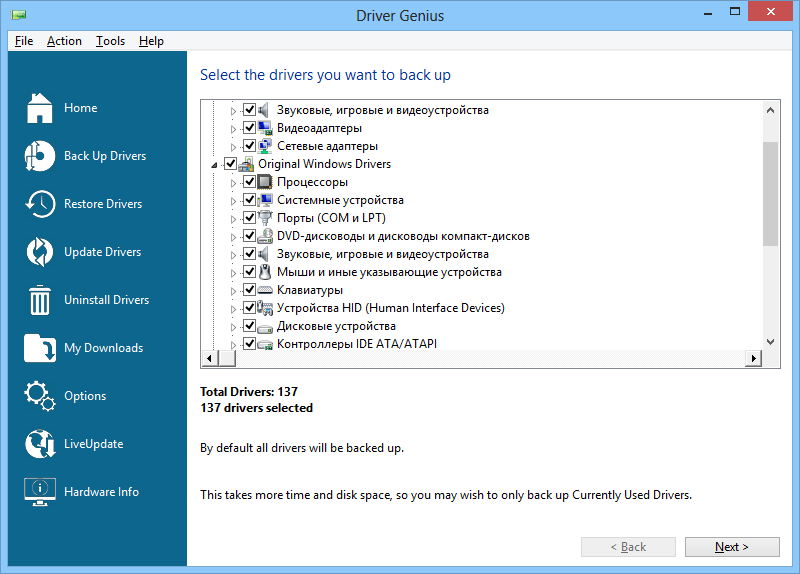Open Uninstall Drivers trash icon
Image resolution: width=800 pixels, height=574 pixels.
(x=40, y=300)
